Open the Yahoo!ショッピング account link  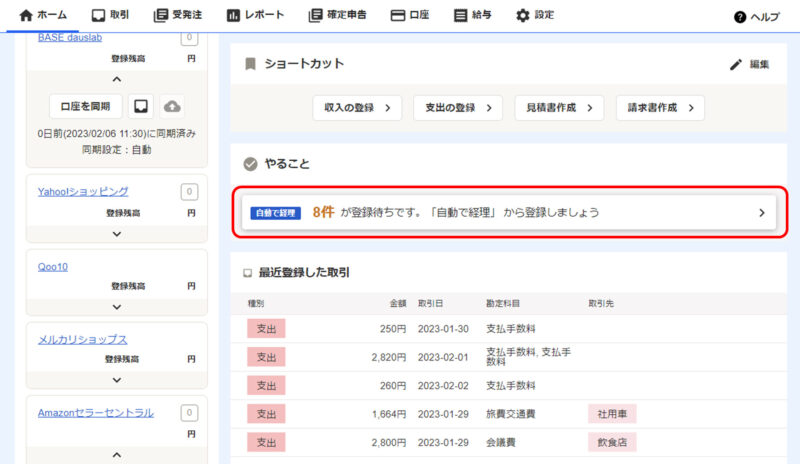(83, 191)
